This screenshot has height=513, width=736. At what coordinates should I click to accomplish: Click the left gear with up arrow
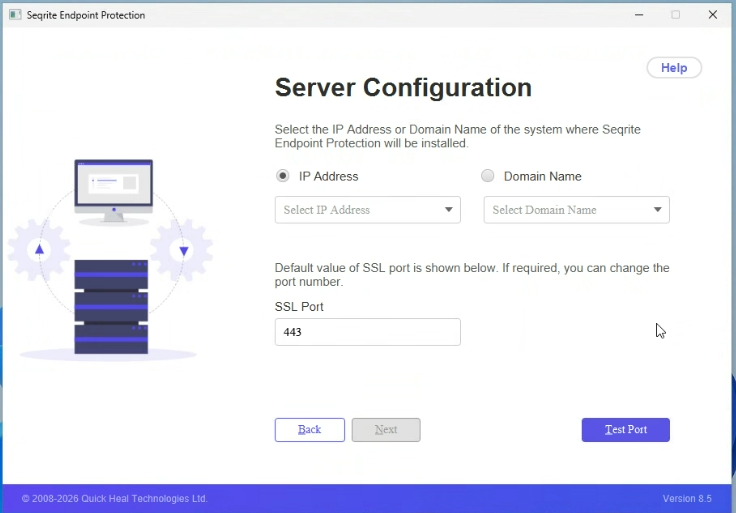click(x=39, y=249)
